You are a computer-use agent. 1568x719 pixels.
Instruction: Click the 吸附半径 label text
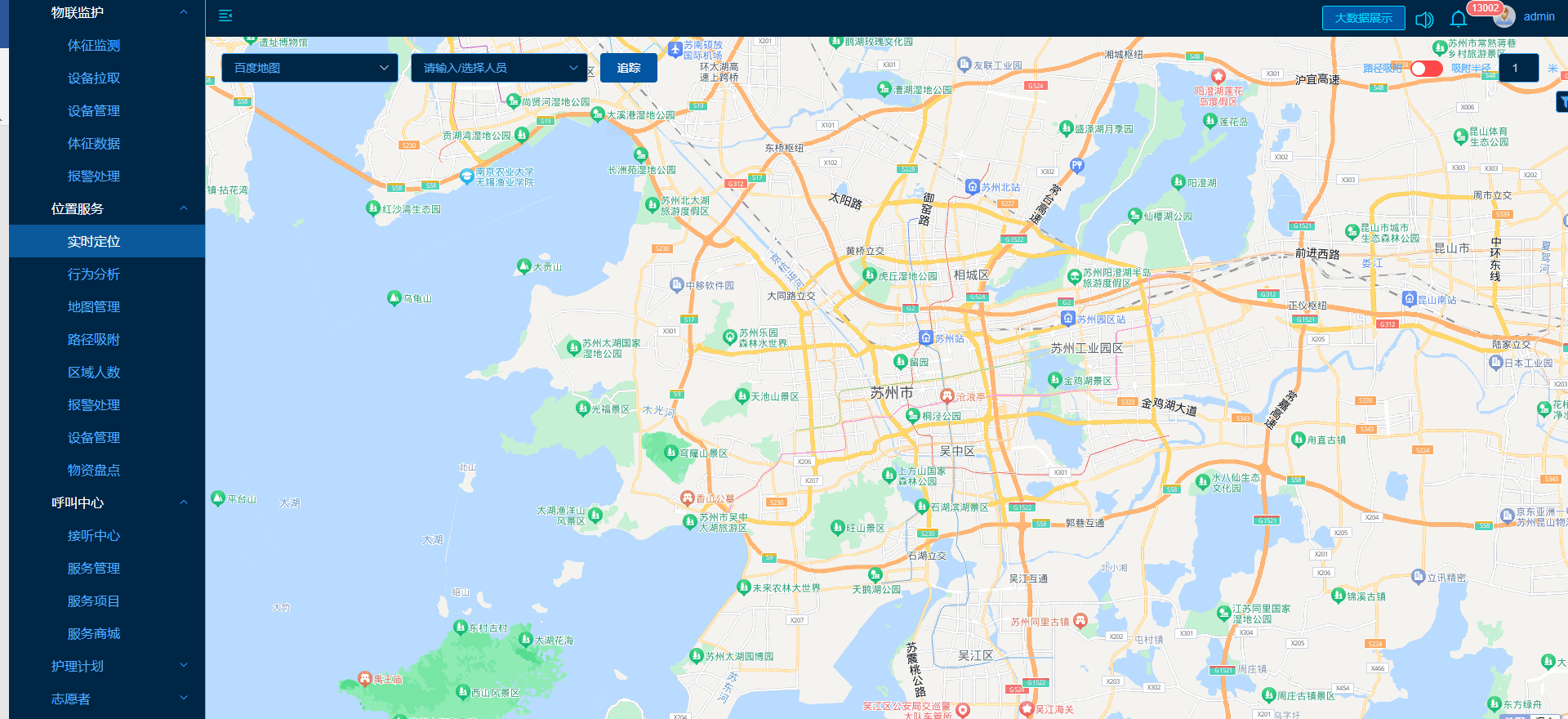(x=1471, y=68)
